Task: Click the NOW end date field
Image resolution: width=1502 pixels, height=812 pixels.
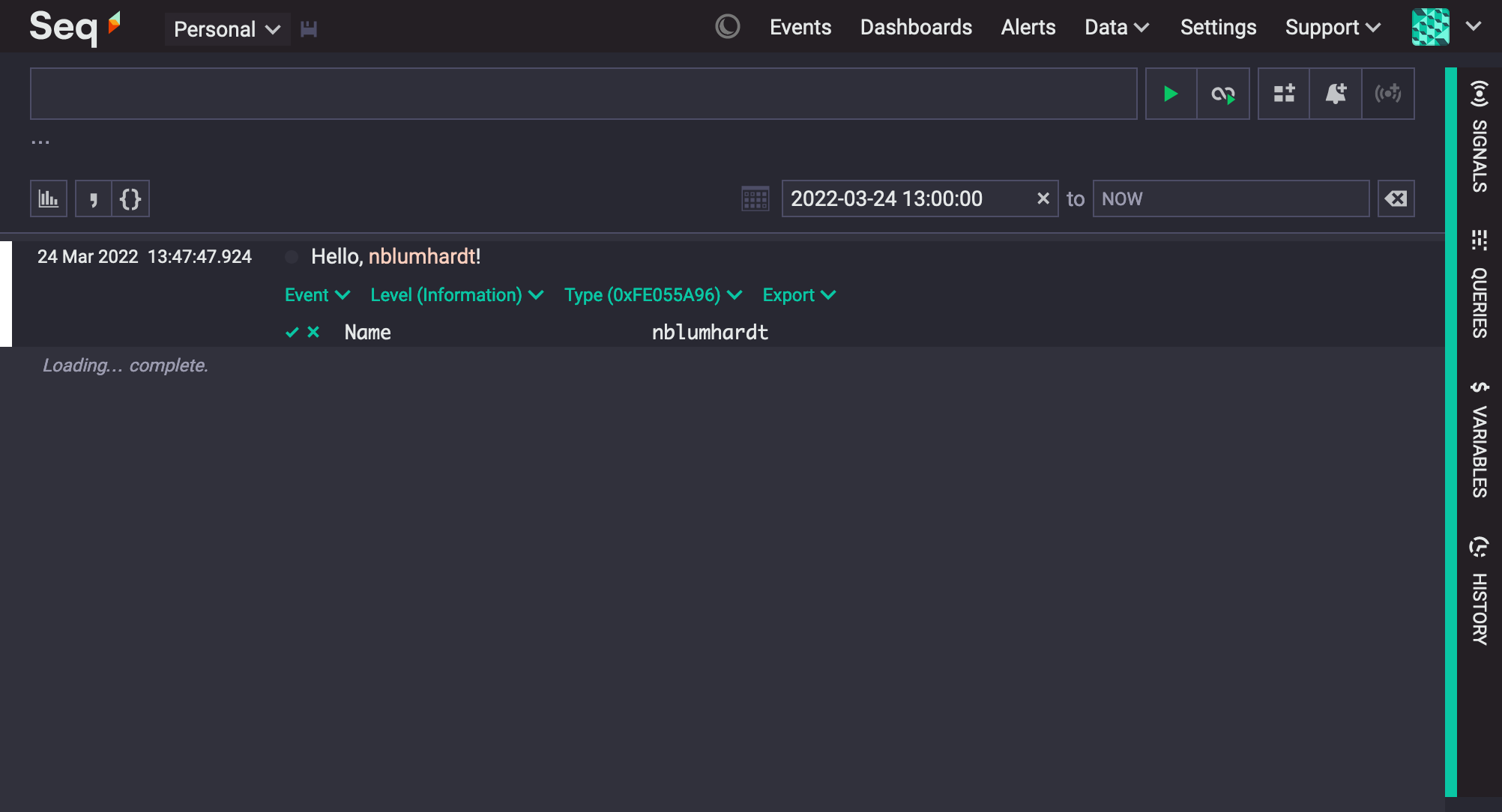Action: 1231,199
